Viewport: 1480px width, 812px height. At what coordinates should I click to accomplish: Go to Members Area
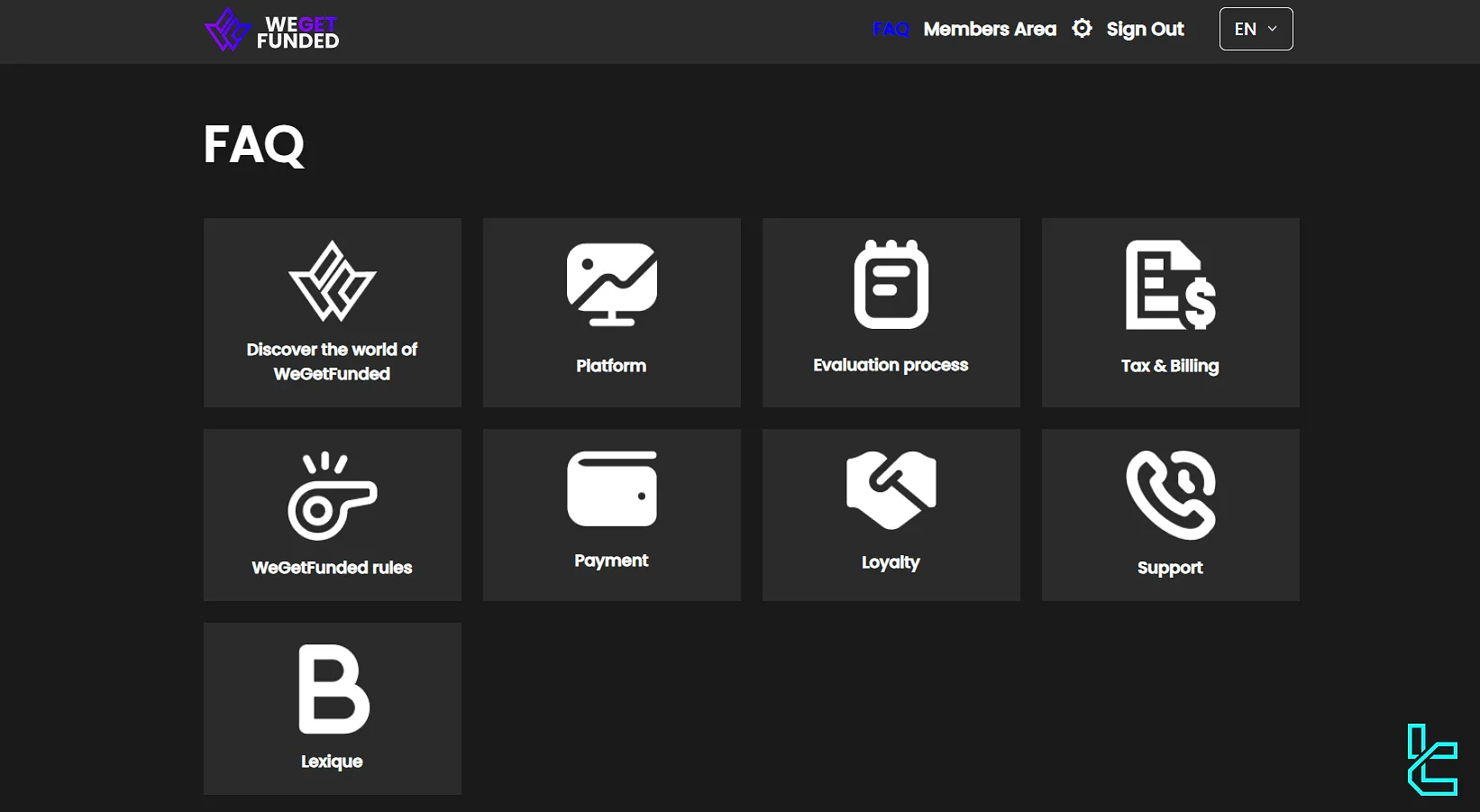pyautogui.click(x=990, y=29)
